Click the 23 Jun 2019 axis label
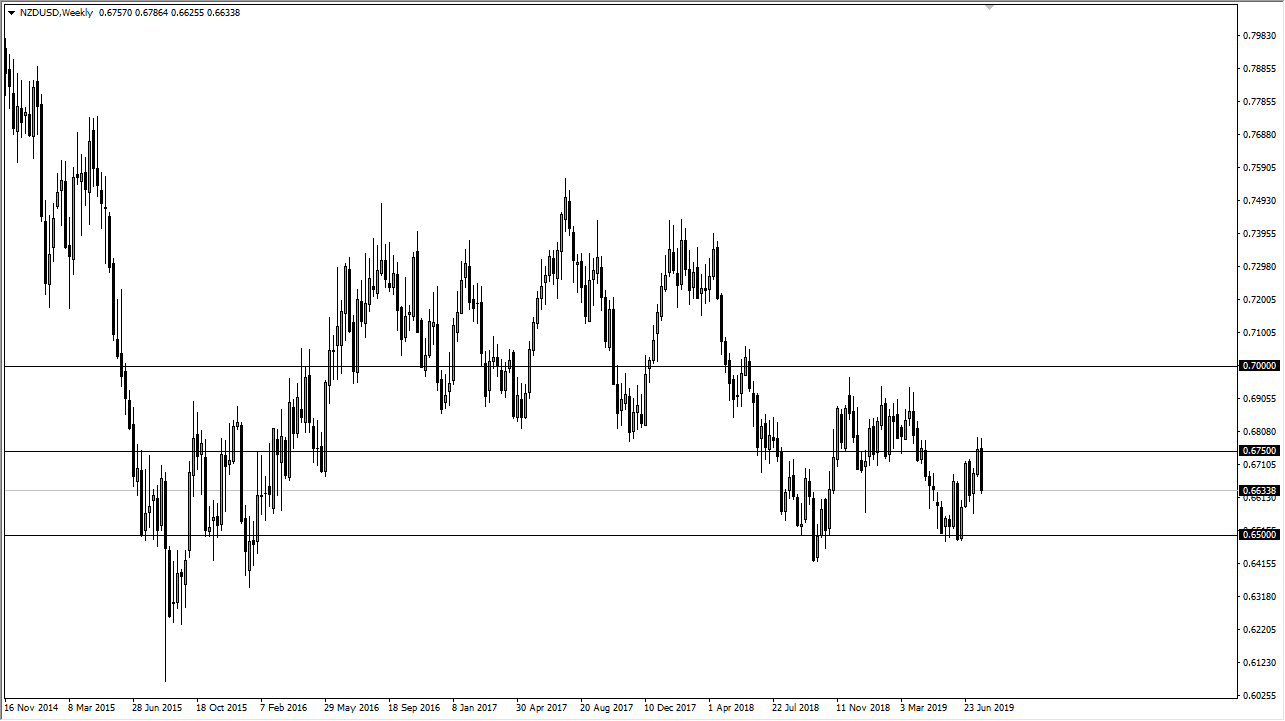Image resolution: width=1285 pixels, height=721 pixels. (x=991, y=707)
